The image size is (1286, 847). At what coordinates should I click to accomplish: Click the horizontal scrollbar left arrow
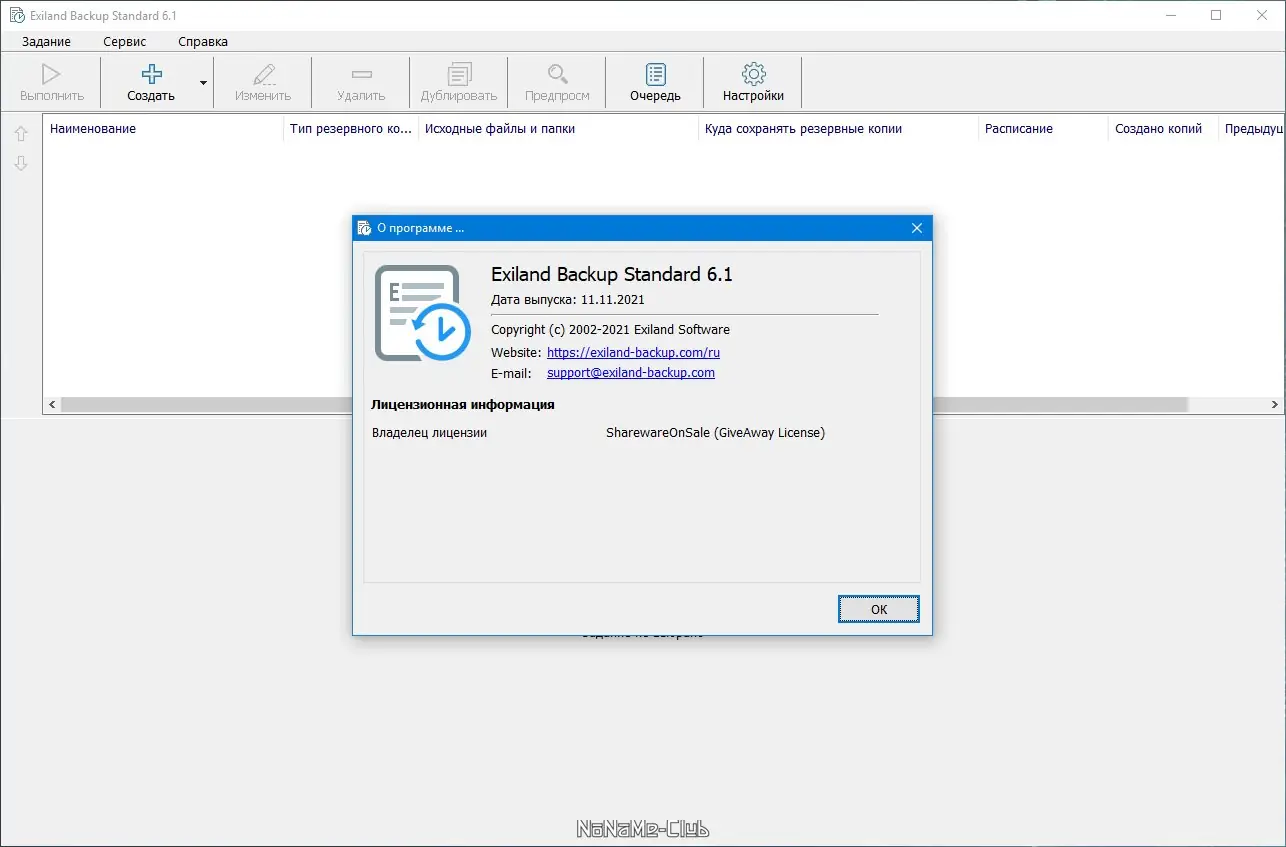[x=52, y=405]
